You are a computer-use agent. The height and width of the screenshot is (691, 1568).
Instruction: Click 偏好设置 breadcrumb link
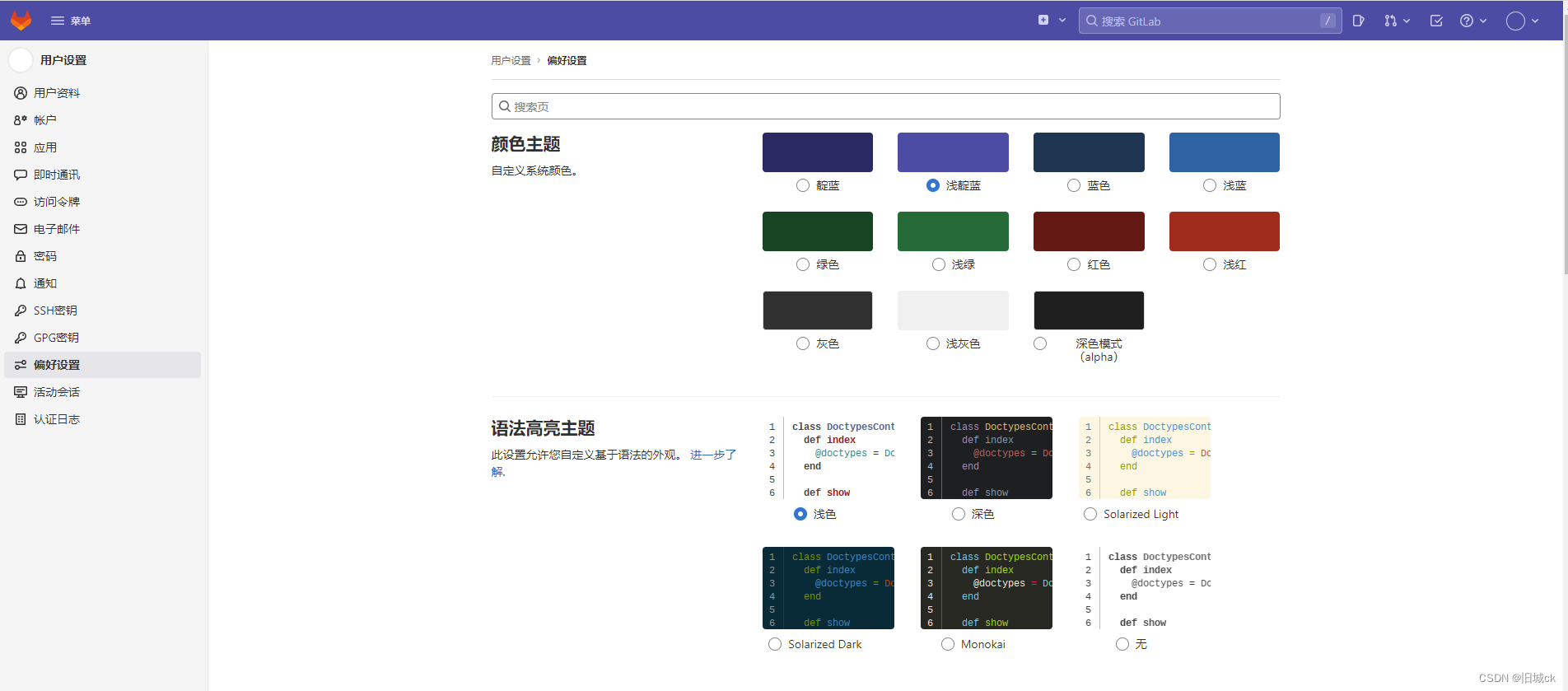click(567, 61)
